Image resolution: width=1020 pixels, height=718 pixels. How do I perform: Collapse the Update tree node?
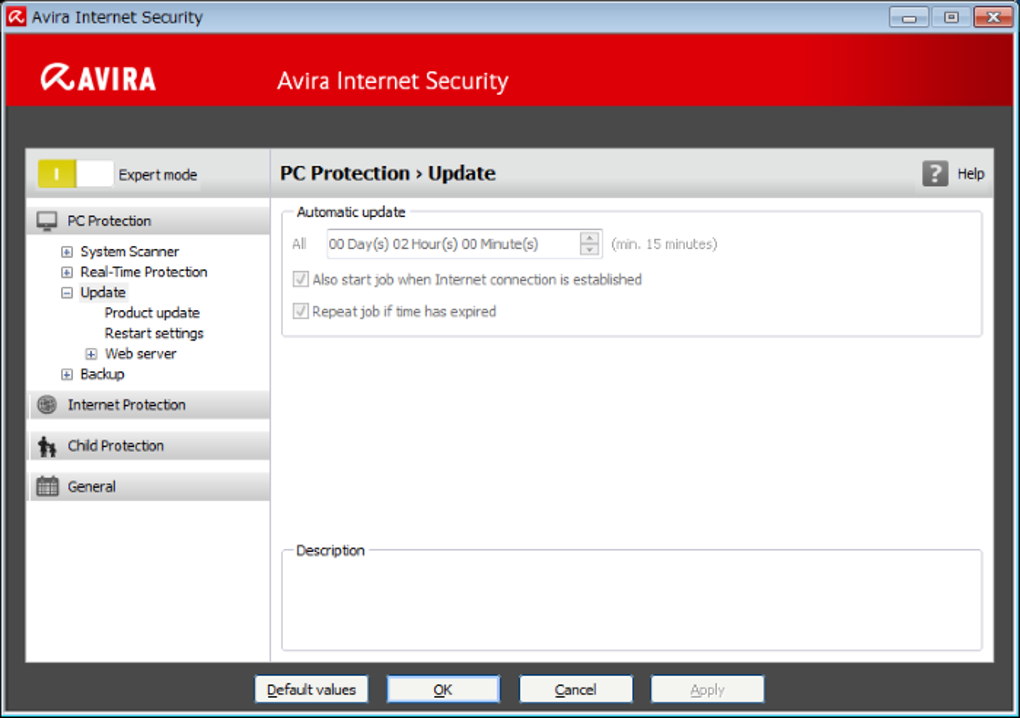[x=67, y=293]
